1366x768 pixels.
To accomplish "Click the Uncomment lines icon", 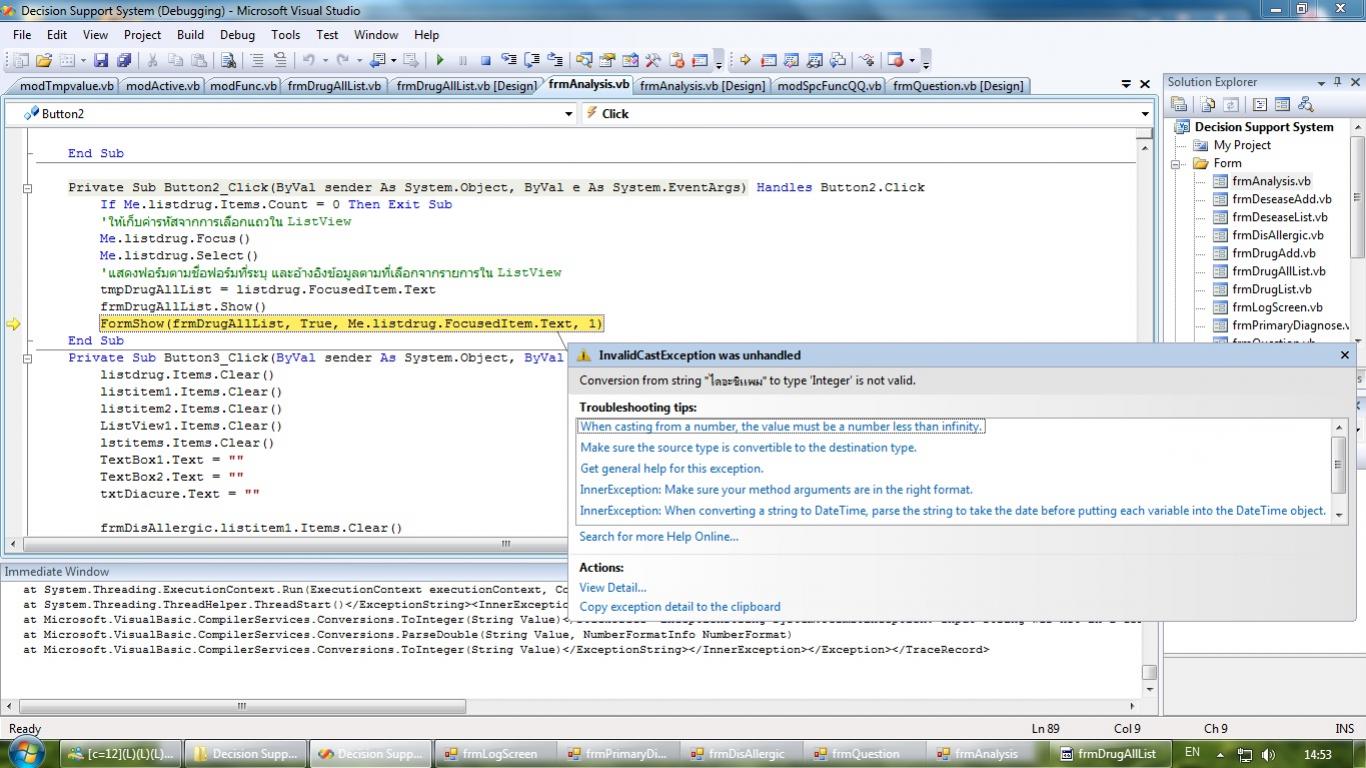I will coord(280,60).
